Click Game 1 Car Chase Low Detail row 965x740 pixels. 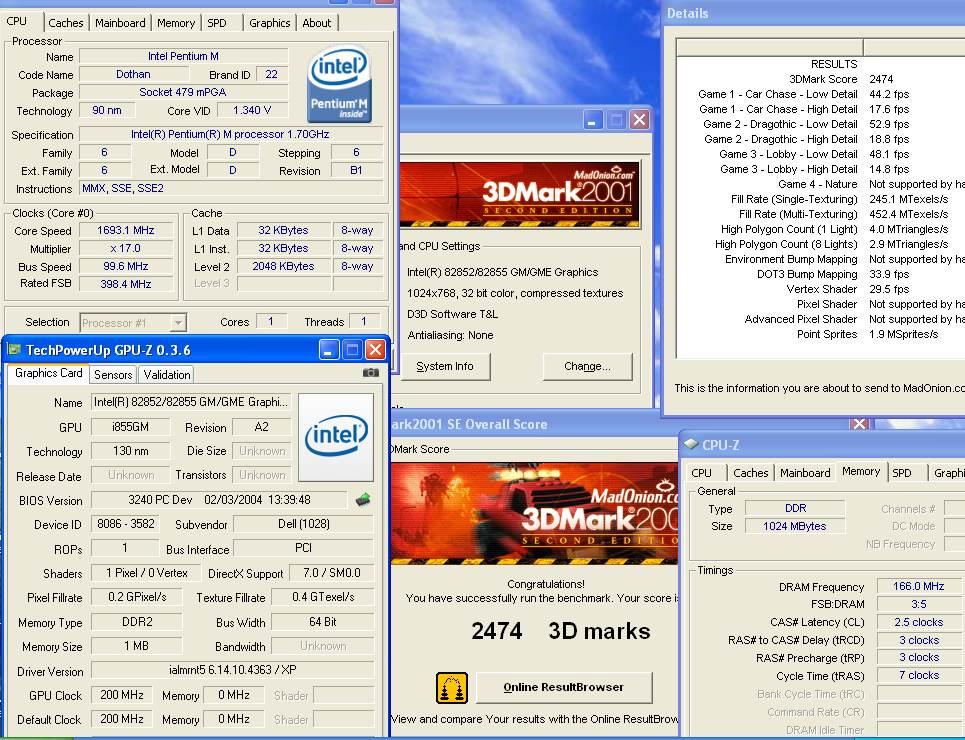pos(821,94)
